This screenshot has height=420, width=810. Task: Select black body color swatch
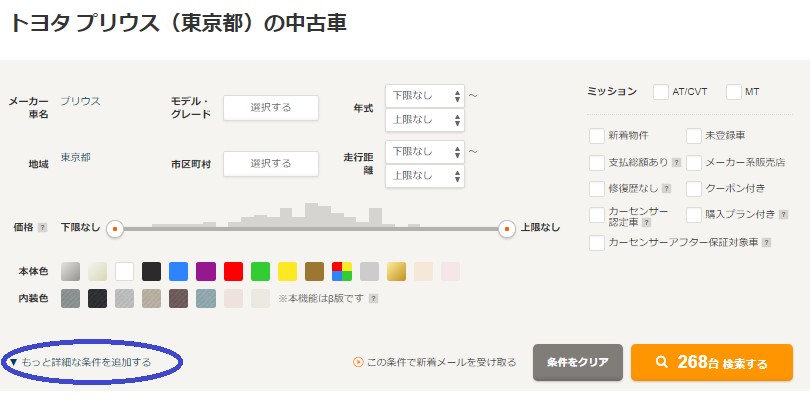point(151,271)
